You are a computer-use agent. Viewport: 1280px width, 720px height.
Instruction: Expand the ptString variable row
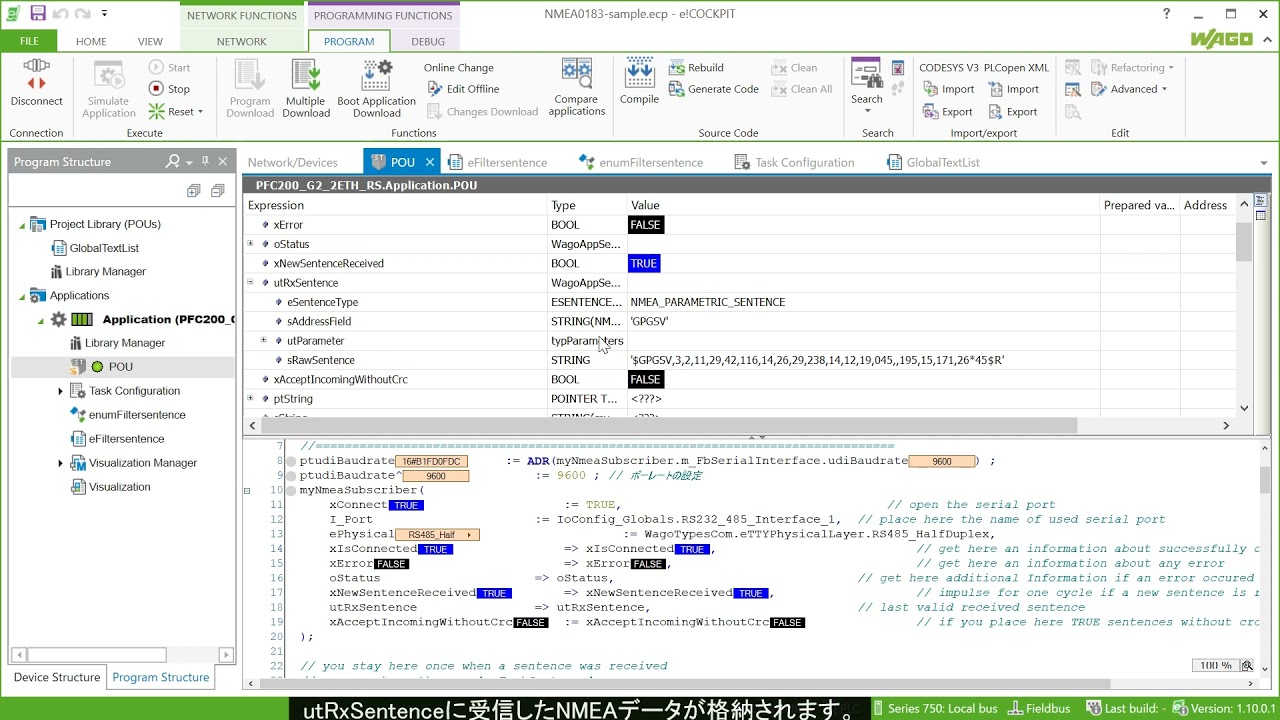click(251, 399)
